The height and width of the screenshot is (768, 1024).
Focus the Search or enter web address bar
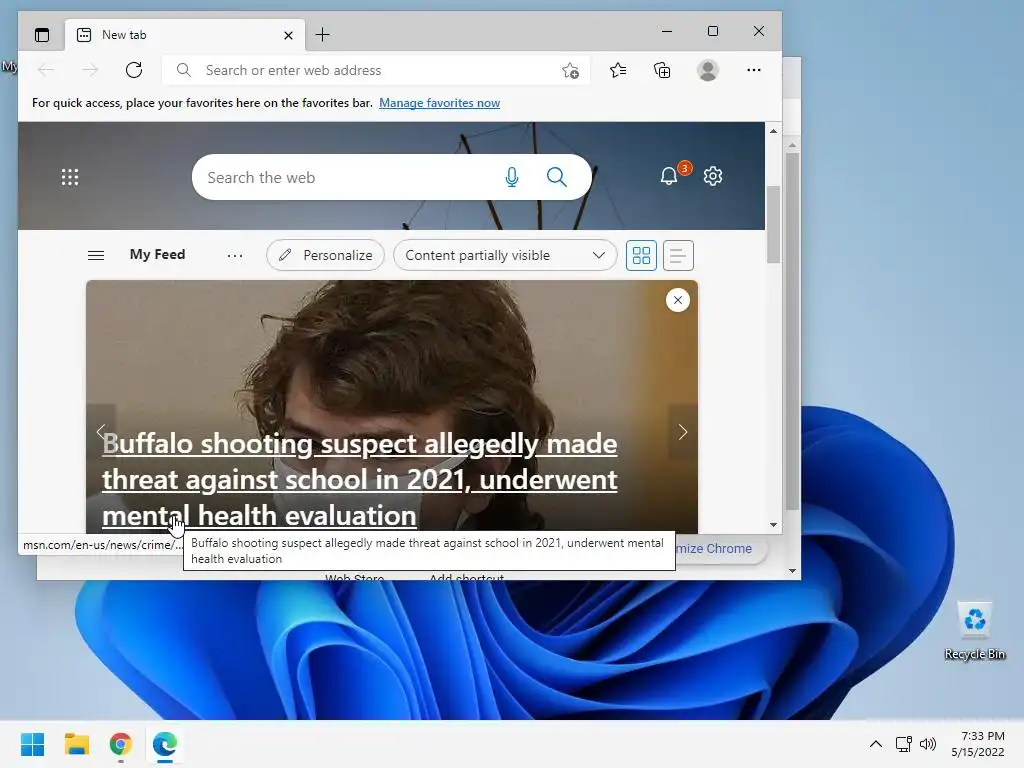pyautogui.click(x=376, y=70)
